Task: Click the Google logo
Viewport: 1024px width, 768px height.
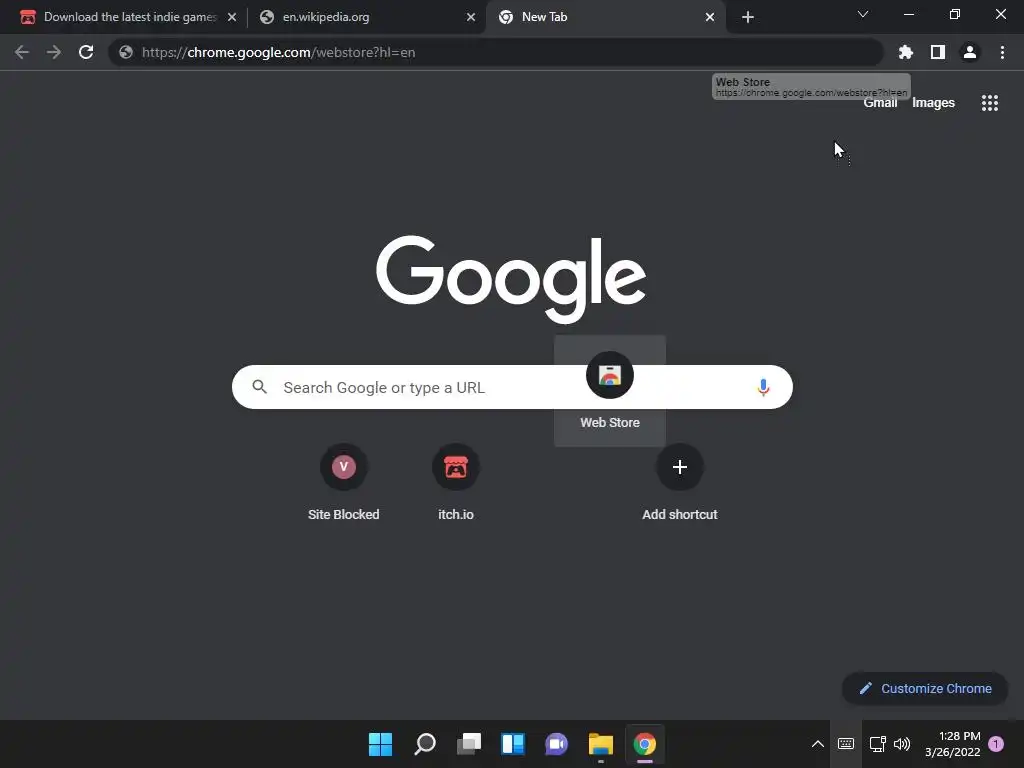Action: tap(511, 279)
